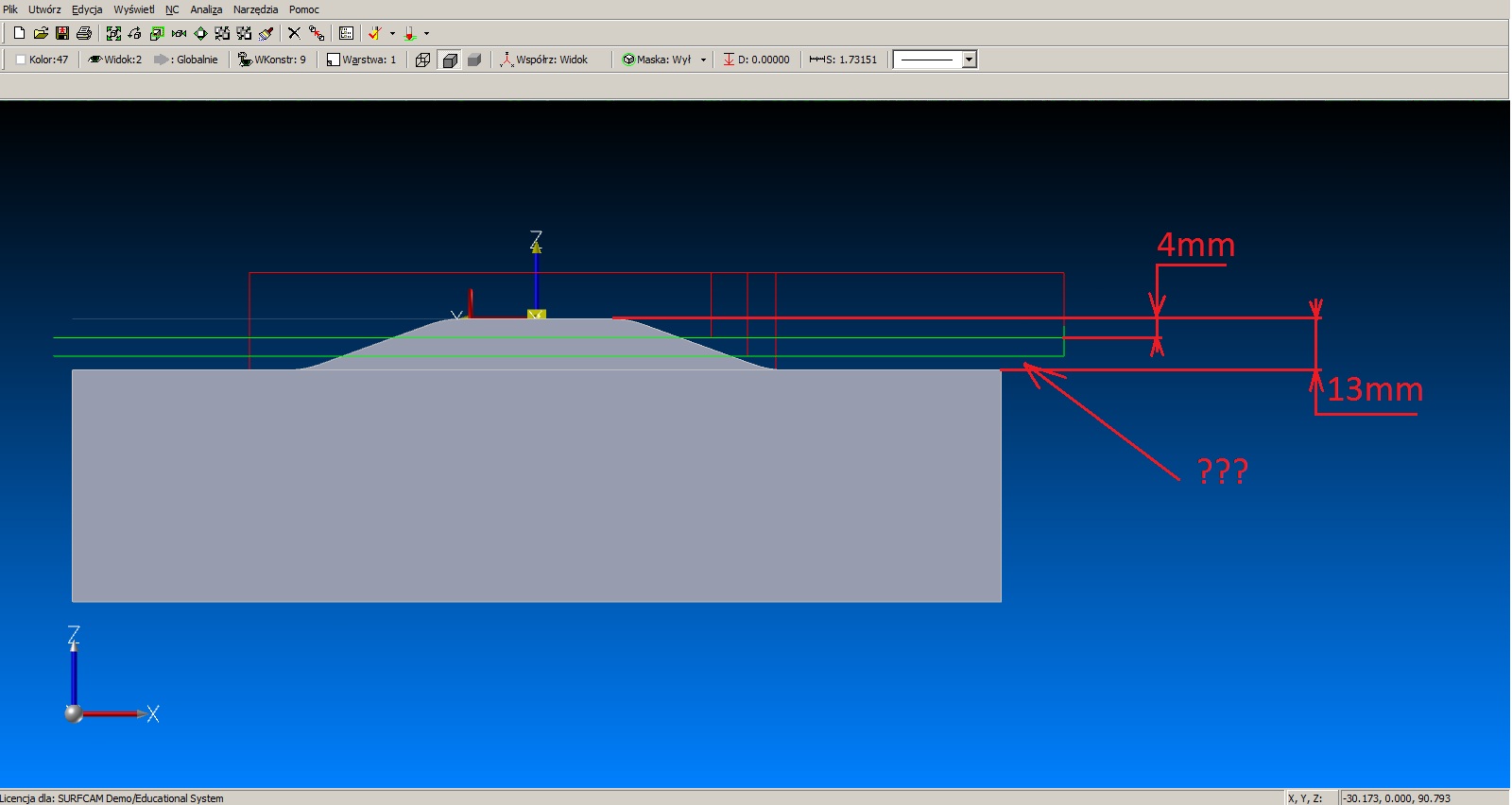Click the S: 1.73151 scale field
Viewport: 1512px width, 805px height.
[x=843, y=60]
